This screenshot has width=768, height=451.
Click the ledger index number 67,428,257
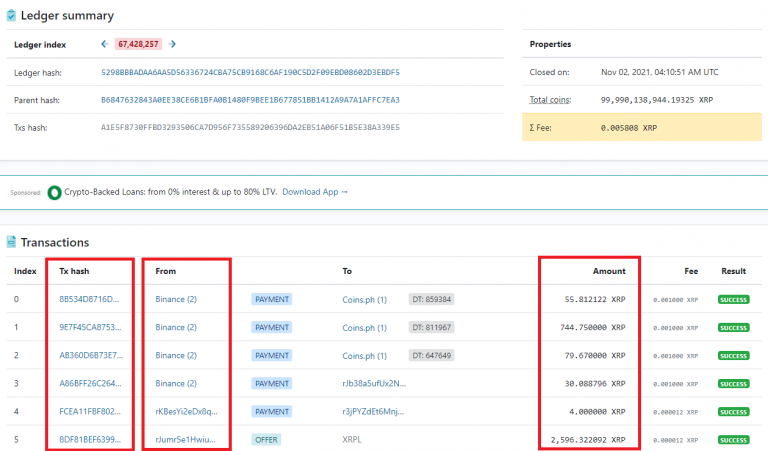[139, 44]
